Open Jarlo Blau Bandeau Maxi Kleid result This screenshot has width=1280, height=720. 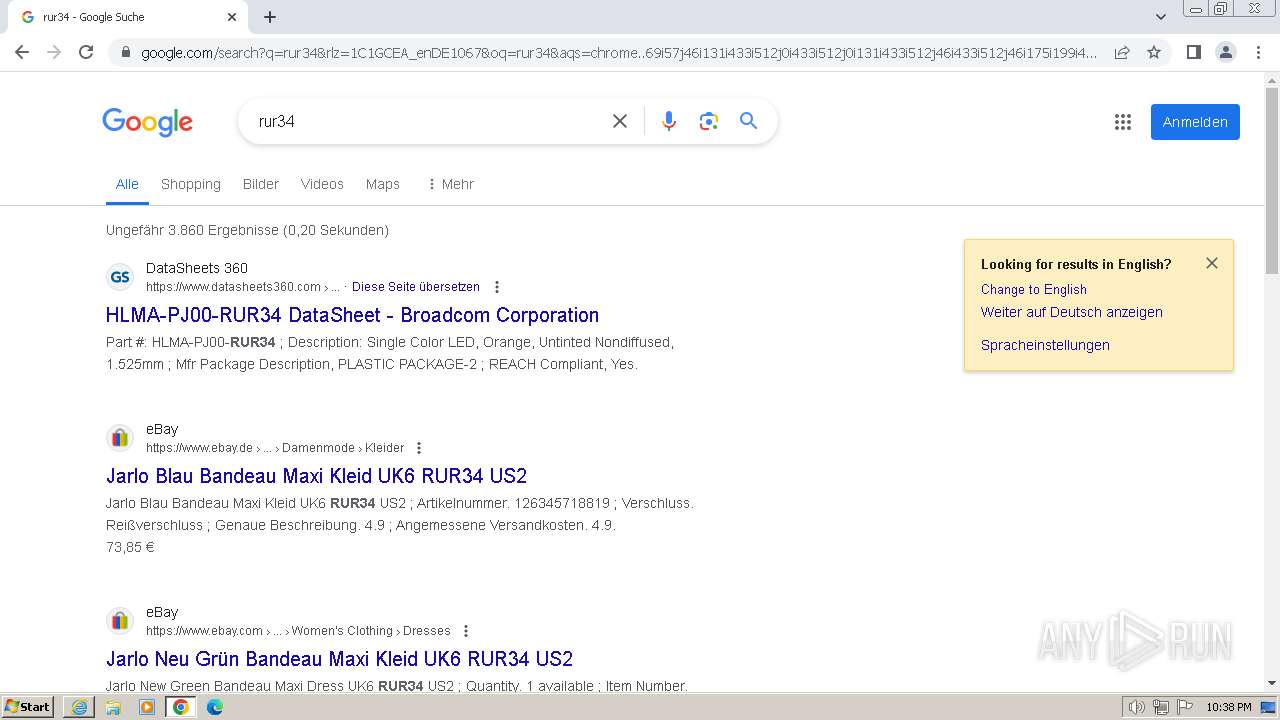(x=316, y=476)
